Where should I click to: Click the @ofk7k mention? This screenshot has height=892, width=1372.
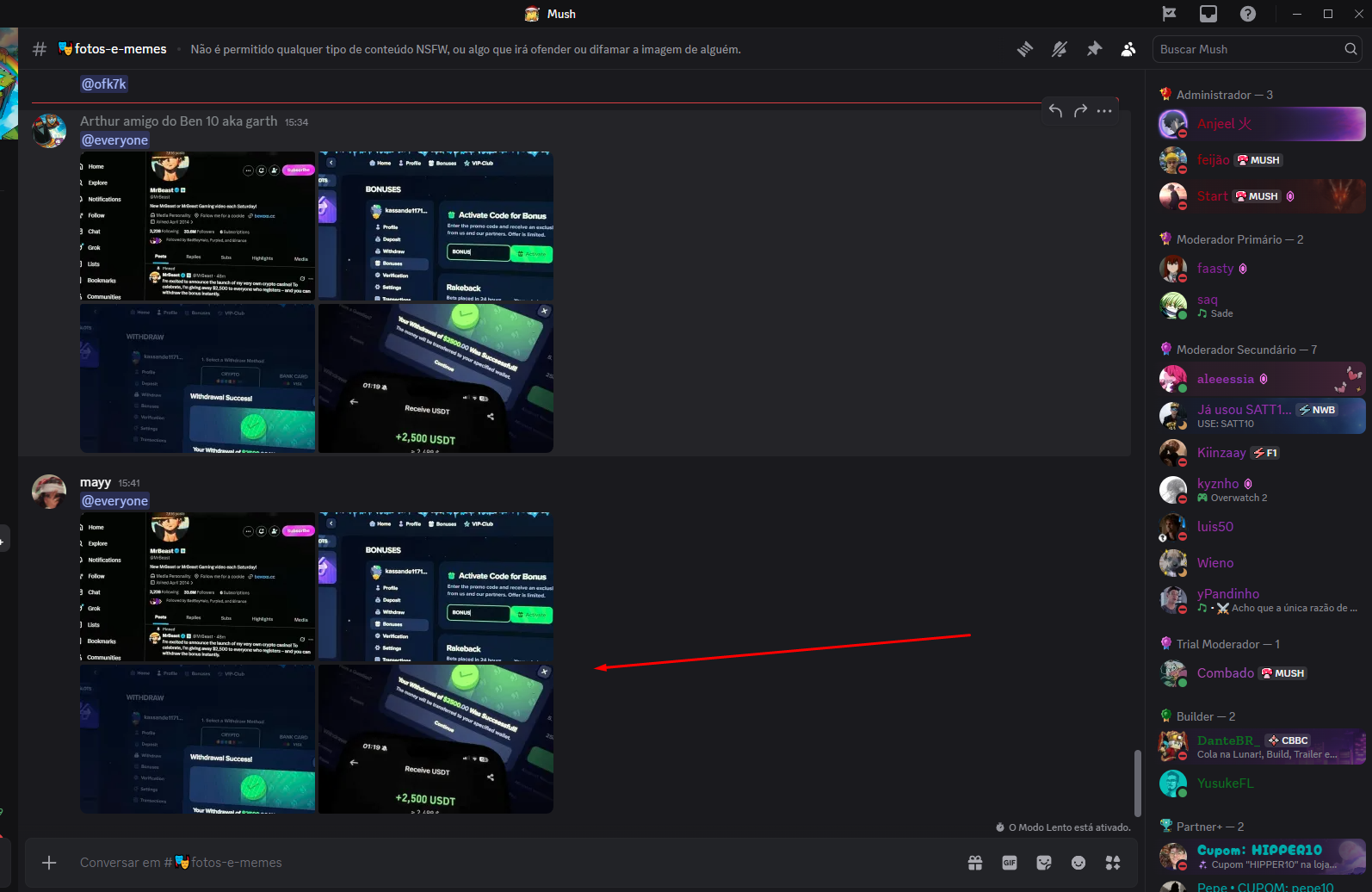[104, 84]
